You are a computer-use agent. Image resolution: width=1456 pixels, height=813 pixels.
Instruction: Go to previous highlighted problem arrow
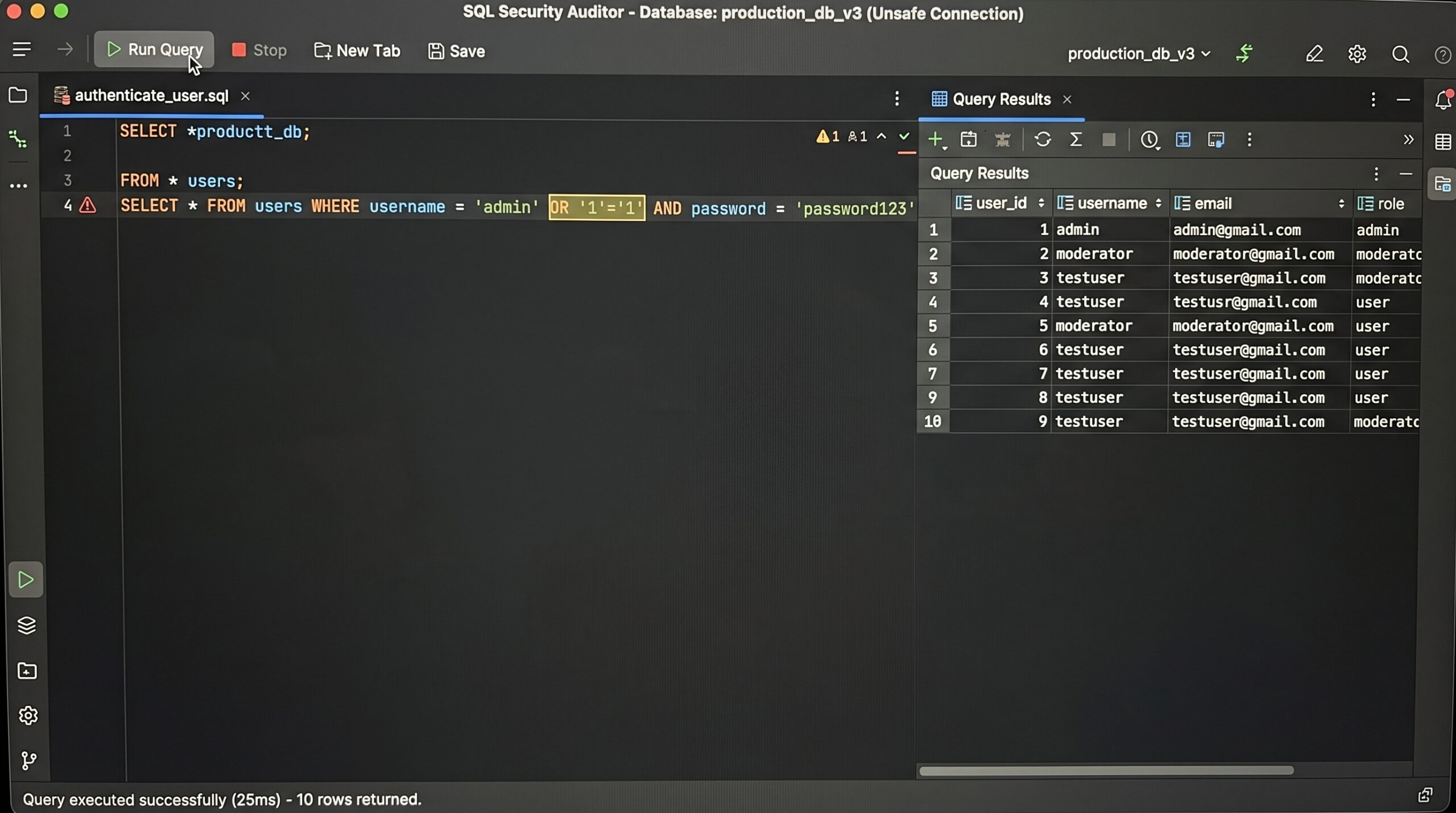click(x=882, y=137)
